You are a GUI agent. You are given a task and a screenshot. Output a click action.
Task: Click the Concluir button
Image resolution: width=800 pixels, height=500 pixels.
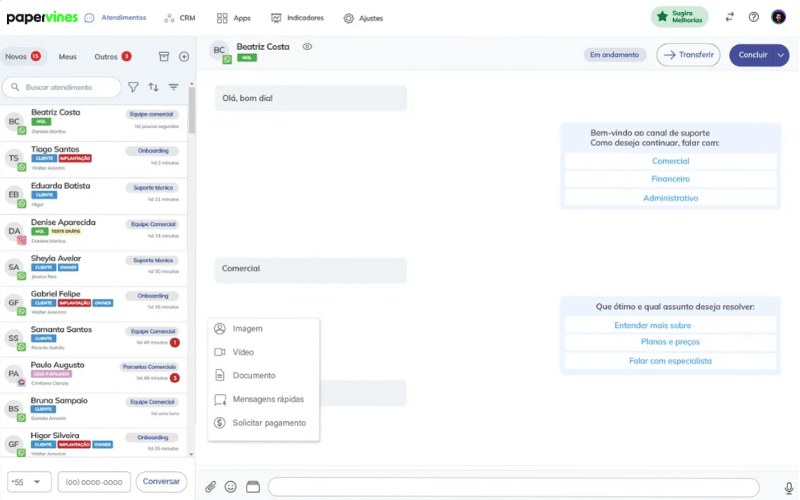coord(753,55)
